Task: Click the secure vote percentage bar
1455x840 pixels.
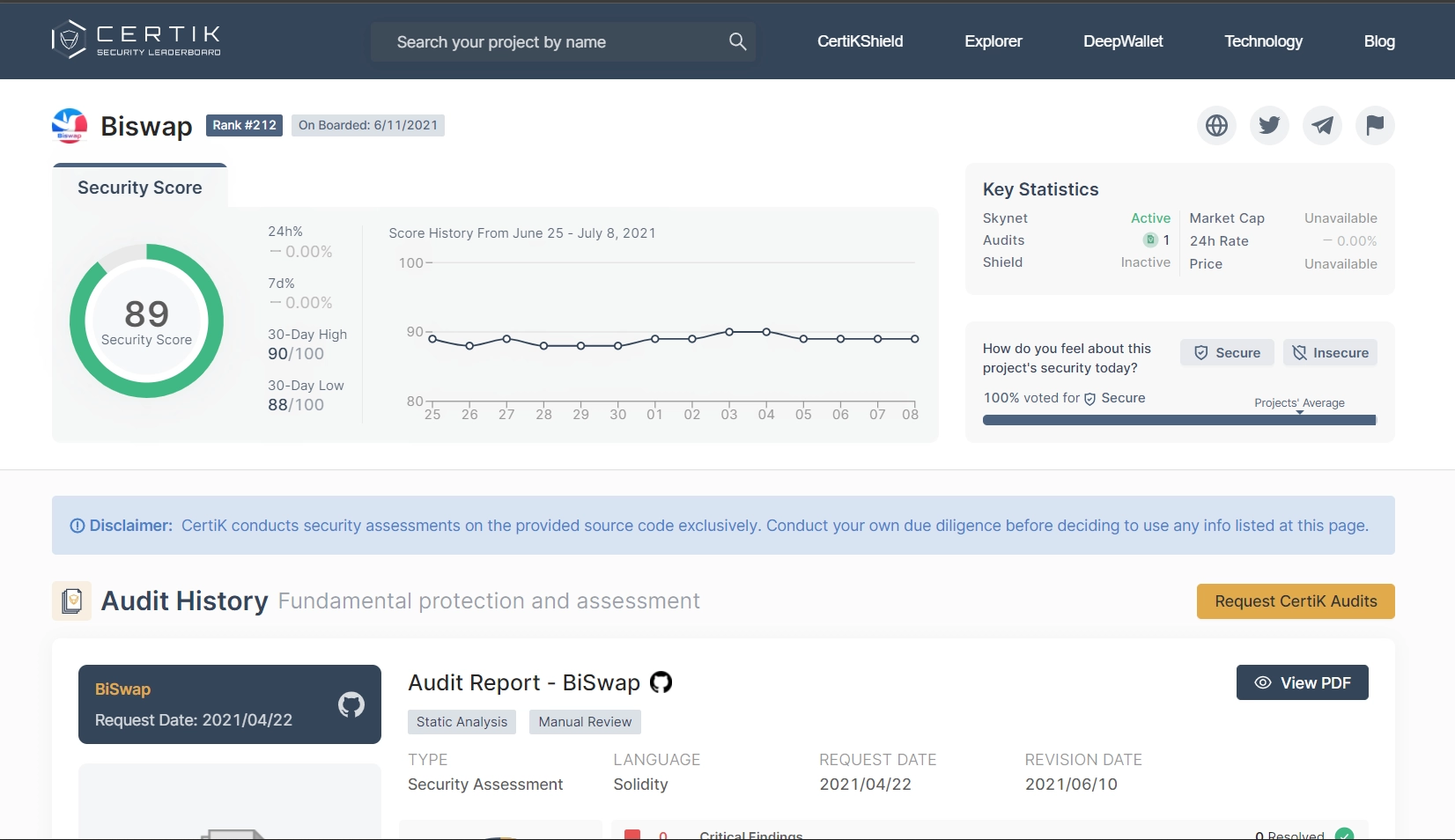Action: 1178,421
